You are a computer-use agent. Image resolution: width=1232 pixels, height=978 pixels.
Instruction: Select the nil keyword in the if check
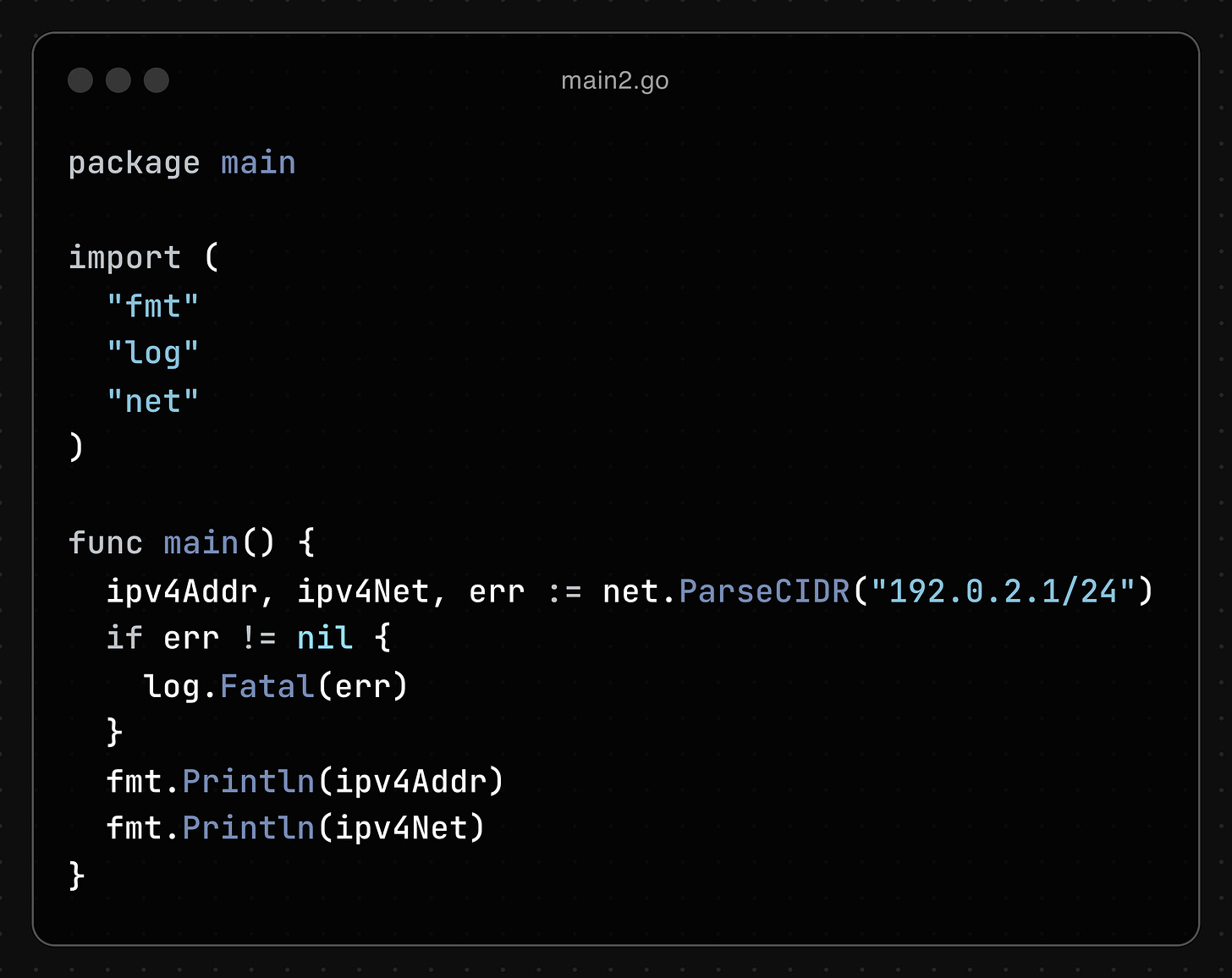[x=325, y=638]
